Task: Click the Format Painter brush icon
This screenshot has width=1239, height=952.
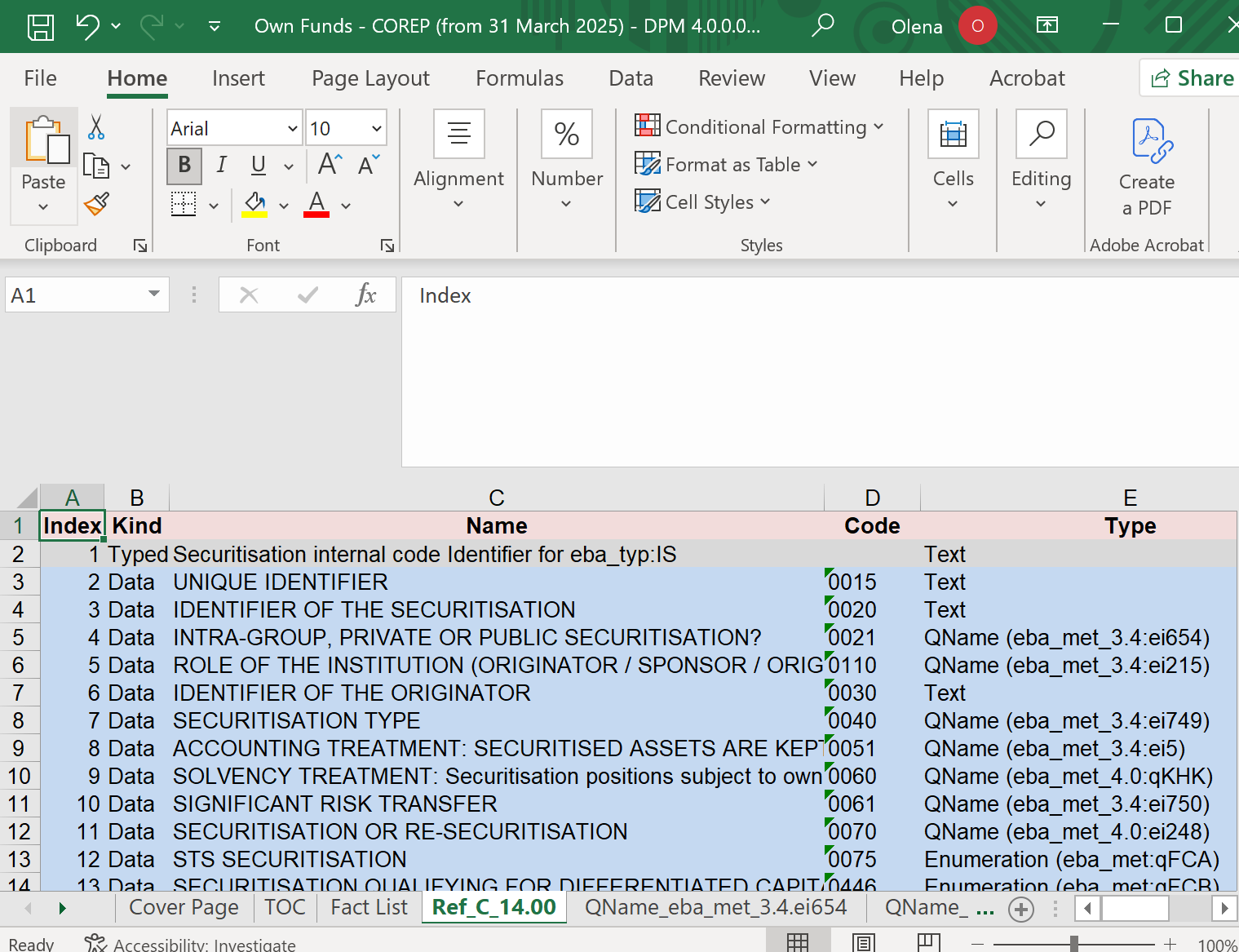Action: point(96,203)
